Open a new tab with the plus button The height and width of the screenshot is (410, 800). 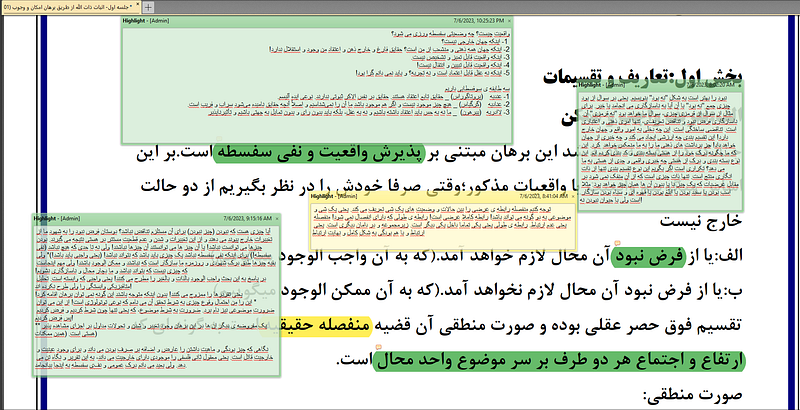[148, 7]
